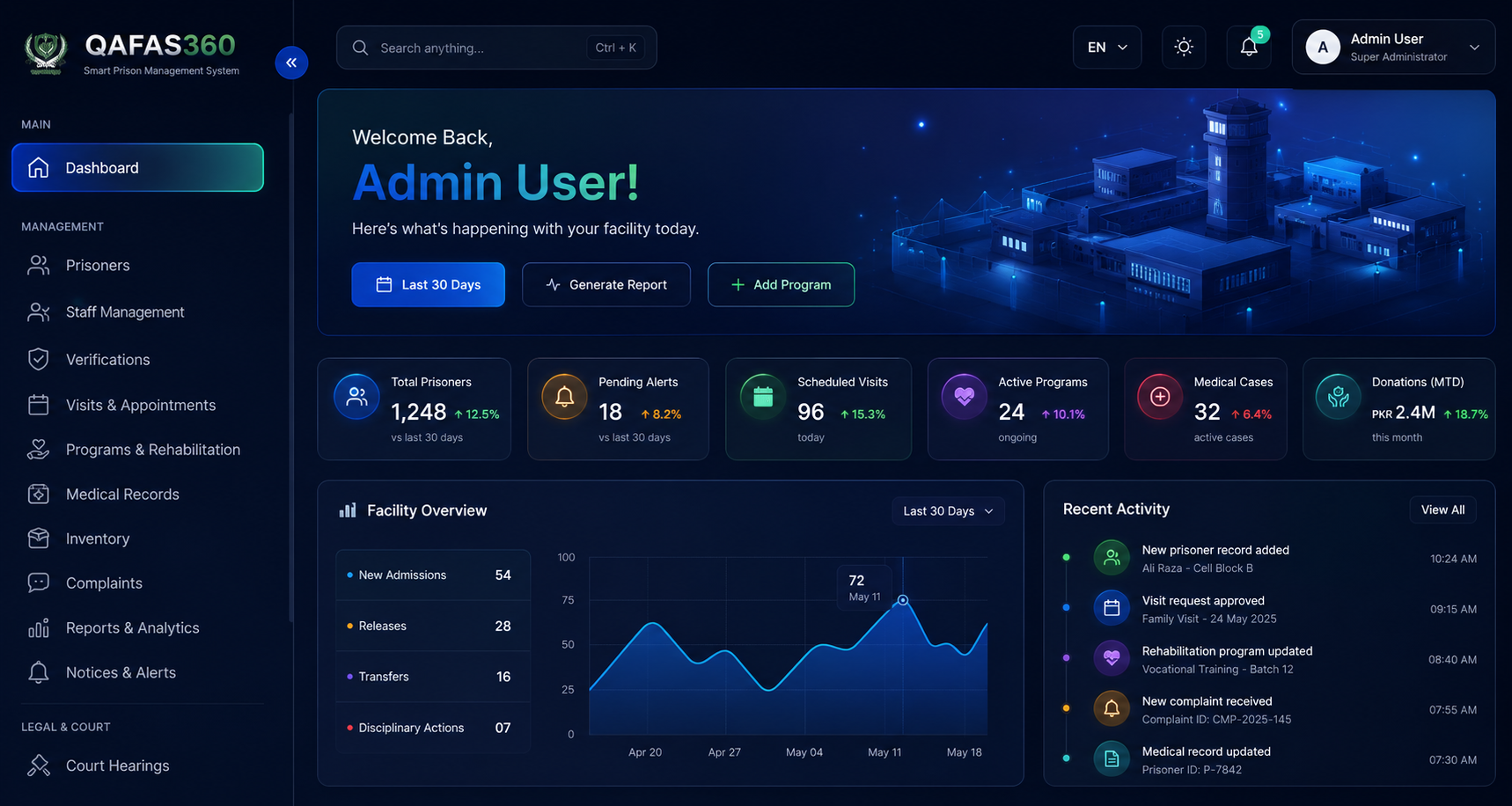The image size is (1512, 806).
Task: Click the Complaints chat bubble icon
Action: pos(39,583)
